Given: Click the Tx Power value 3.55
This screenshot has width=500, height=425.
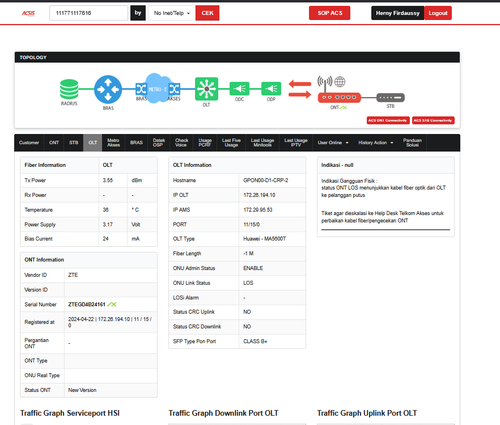Looking at the screenshot, I should pyautogui.click(x=108, y=180).
